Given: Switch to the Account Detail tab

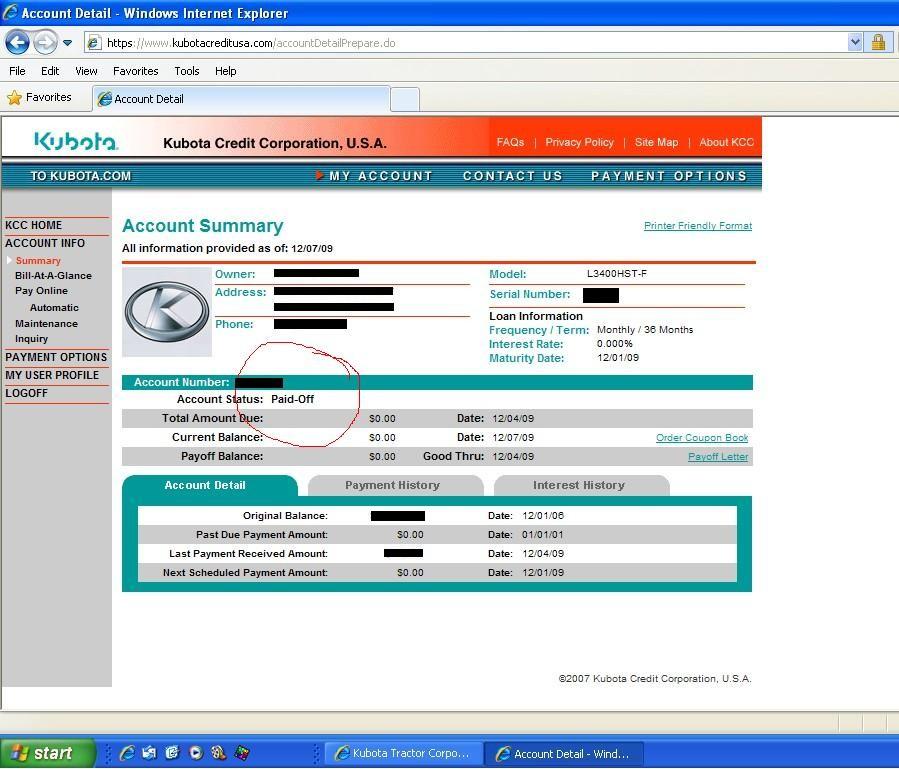Looking at the screenshot, I should 209,485.
